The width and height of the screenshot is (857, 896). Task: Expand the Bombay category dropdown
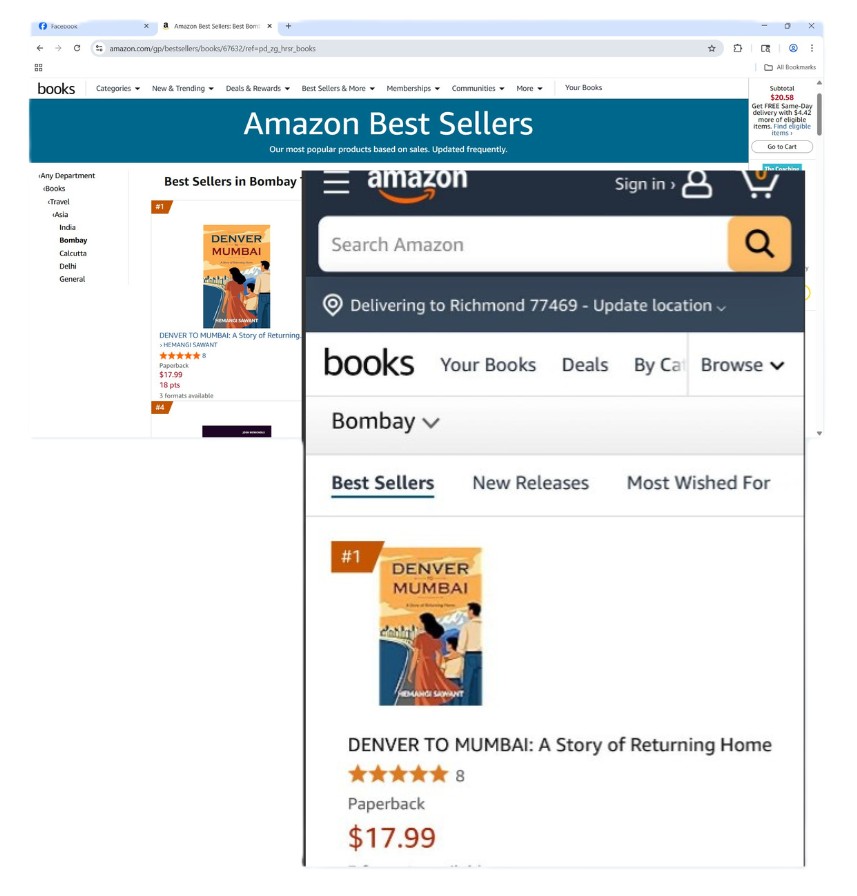[x=386, y=422]
